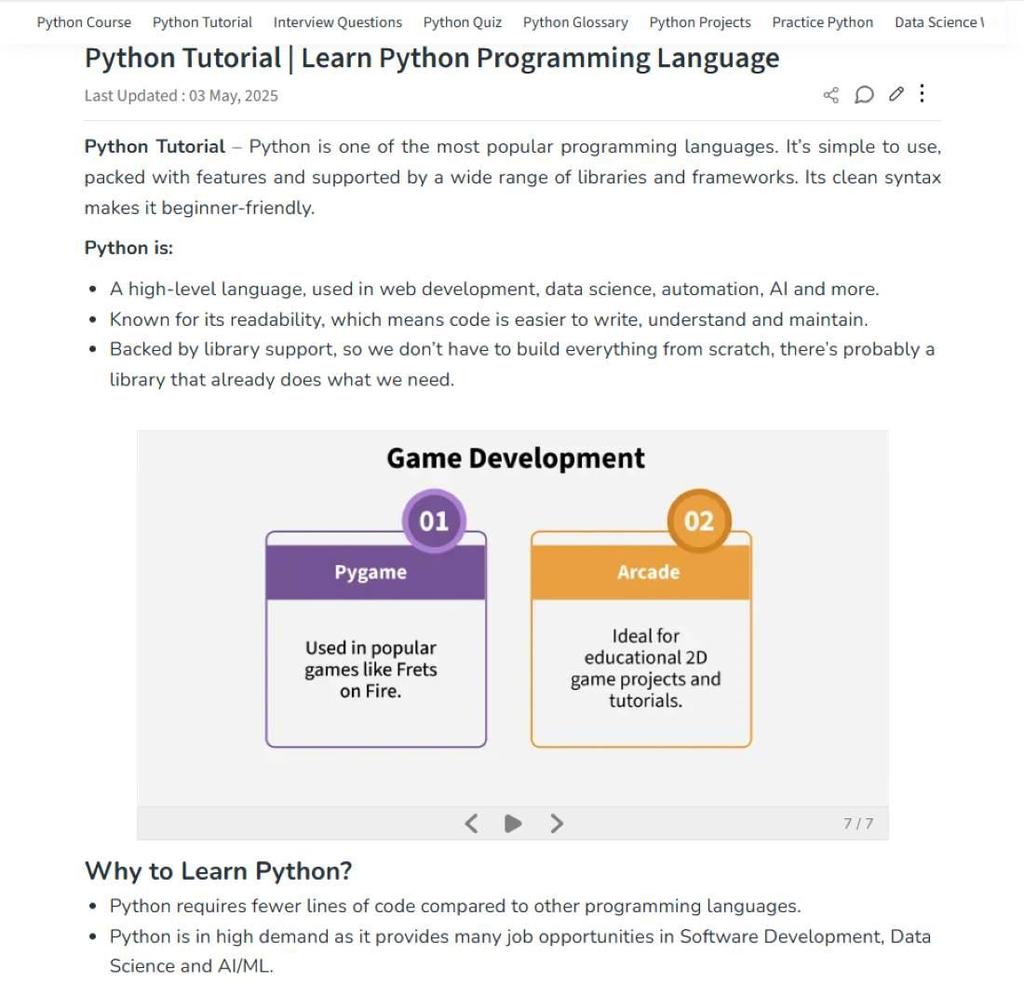This screenshot has height=983, width=1024.
Task: Open Python Projects link
Action: (700, 22)
